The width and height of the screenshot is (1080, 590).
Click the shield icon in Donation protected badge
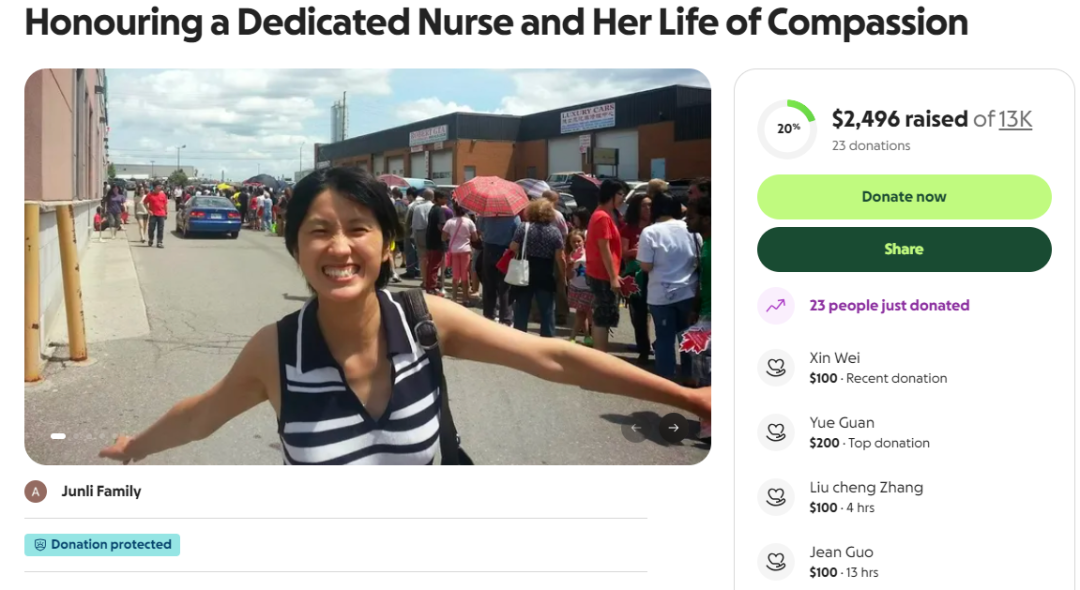pyautogui.click(x=40, y=545)
